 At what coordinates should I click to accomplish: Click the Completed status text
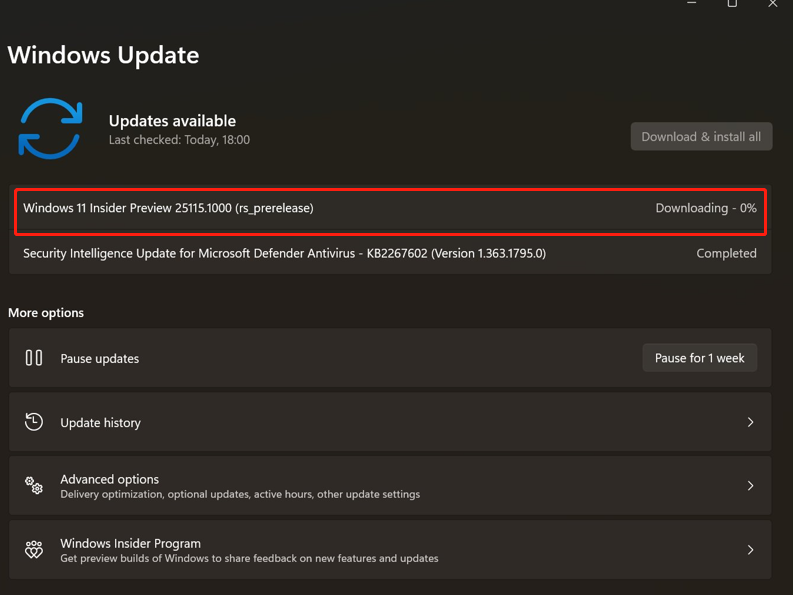tap(726, 253)
